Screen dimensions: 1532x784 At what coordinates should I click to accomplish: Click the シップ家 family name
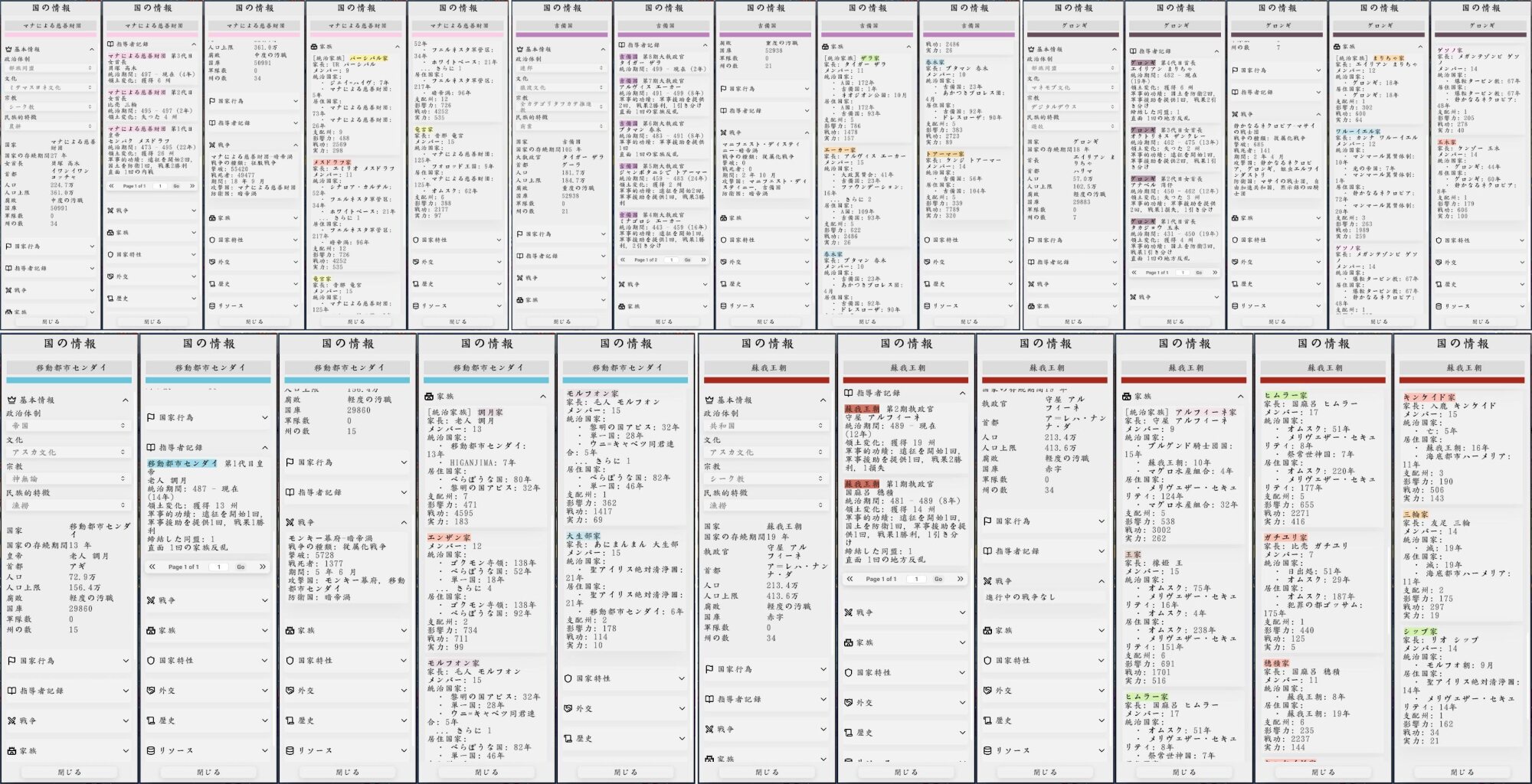(x=1420, y=632)
